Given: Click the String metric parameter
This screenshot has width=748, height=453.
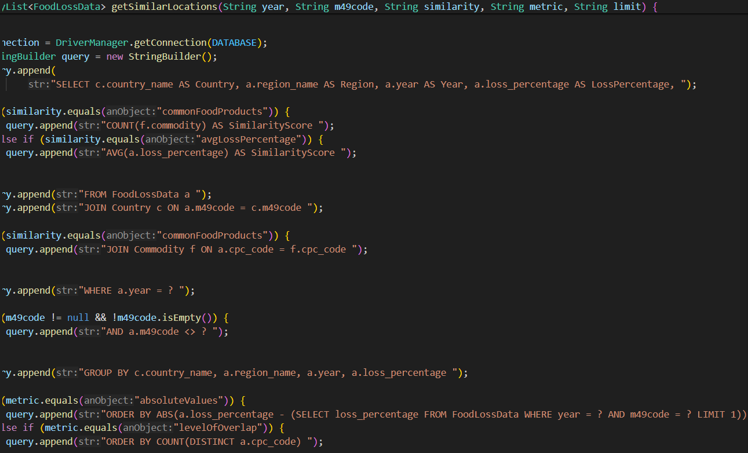Looking at the screenshot, I should point(527,7).
